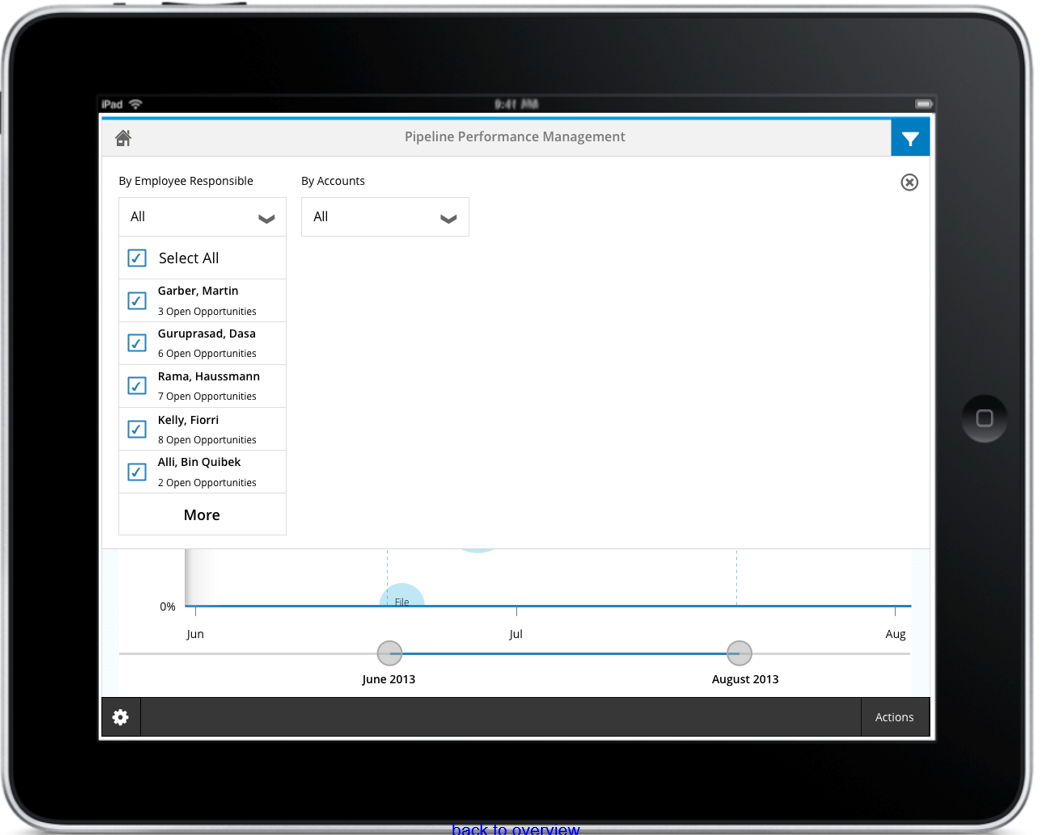Click the '3 Open Opportunities' text

click(207, 311)
